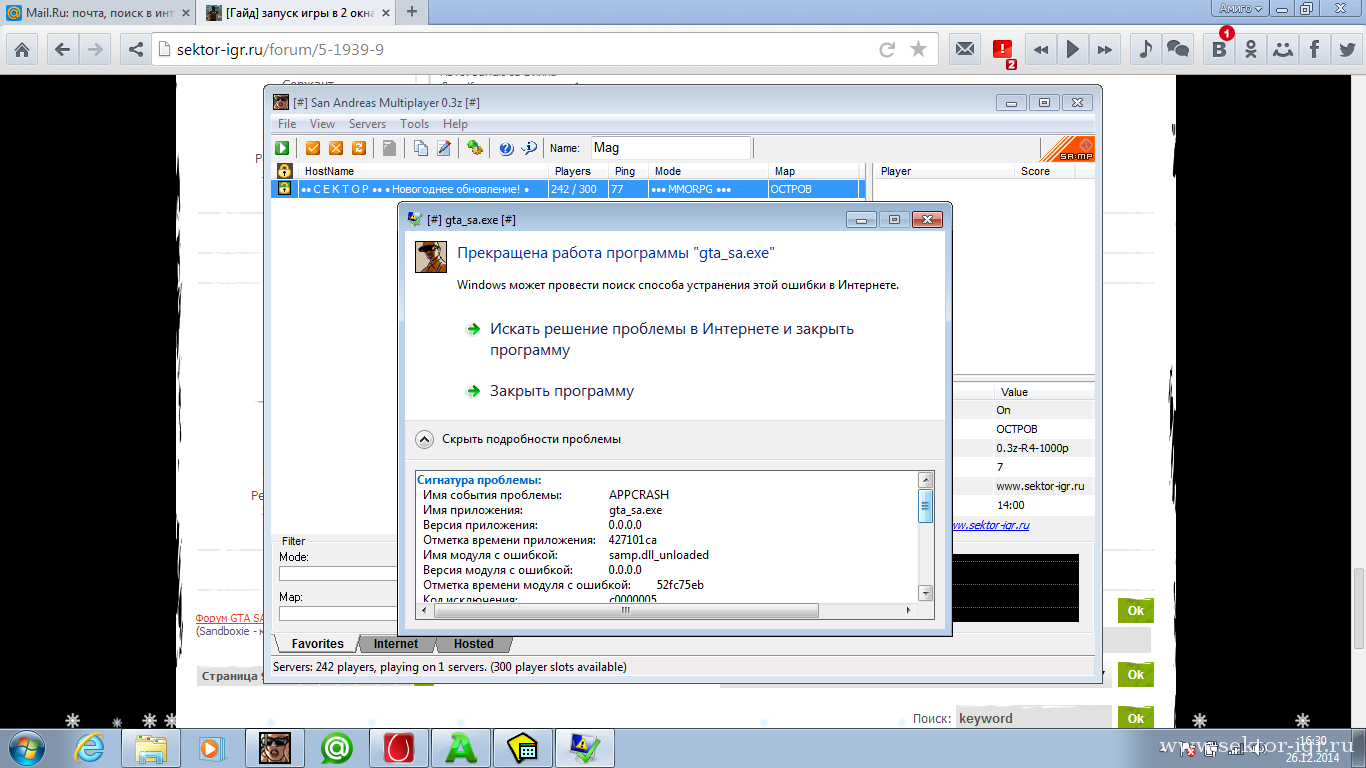Open the File menu in SA-MP window
This screenshot has height=768, width=1366.
tap(287, 124)
